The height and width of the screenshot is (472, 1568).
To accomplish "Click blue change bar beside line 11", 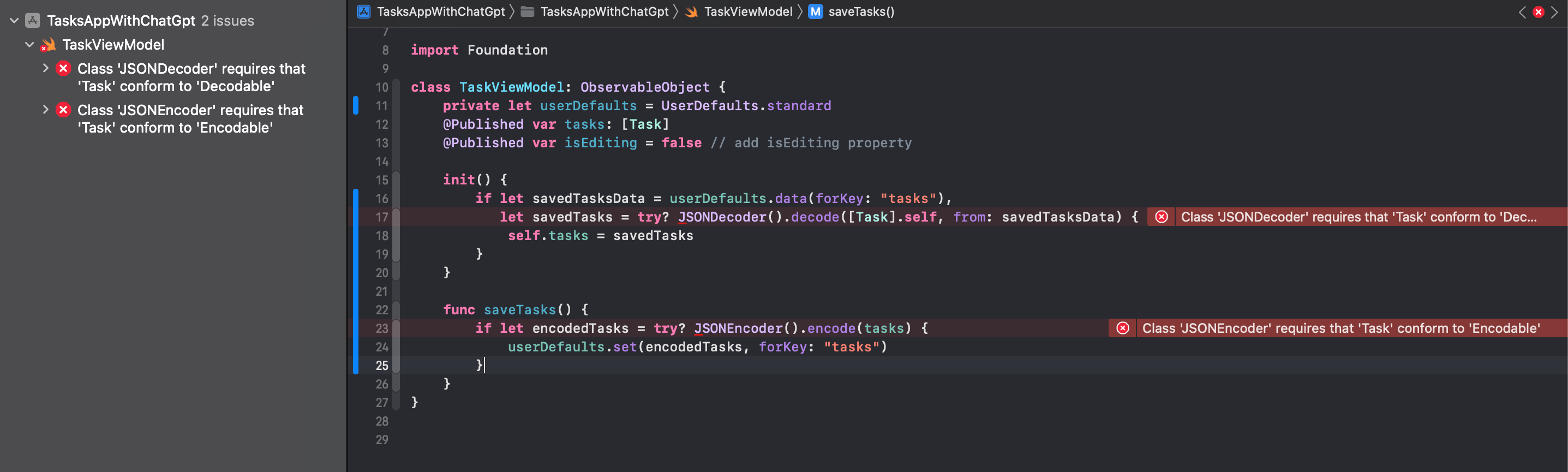I will point(356,105).
